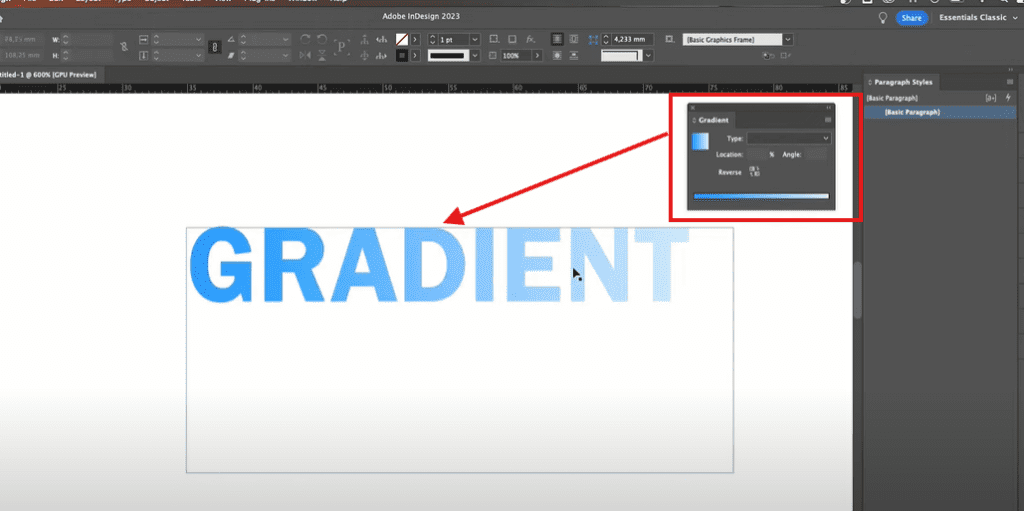
Task: Open the corner shape dropdown
Action: pos(648,56)
